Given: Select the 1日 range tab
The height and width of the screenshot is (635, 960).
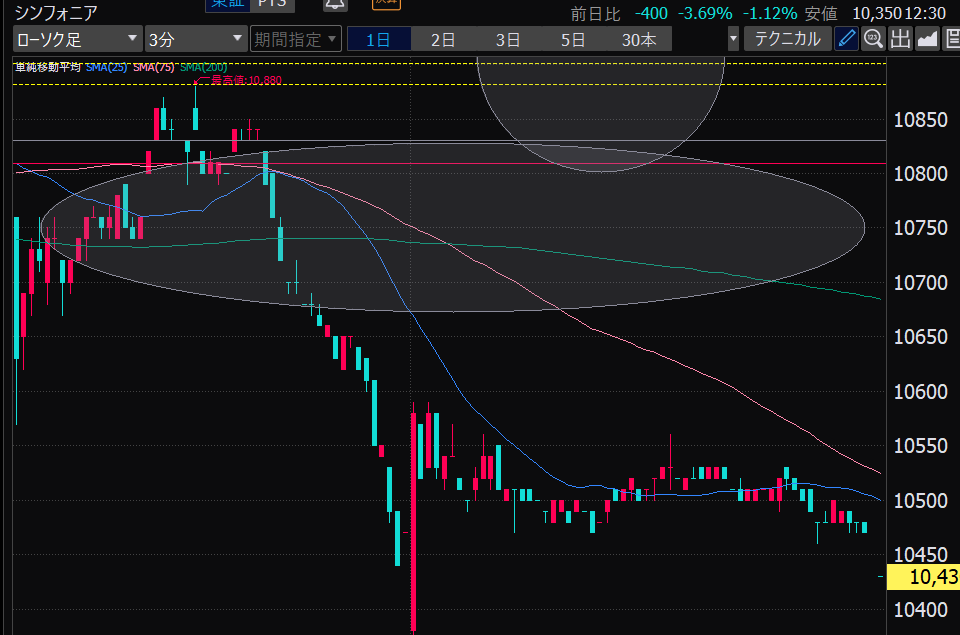Looking at the screenshot, I should (x=378, y=40).
